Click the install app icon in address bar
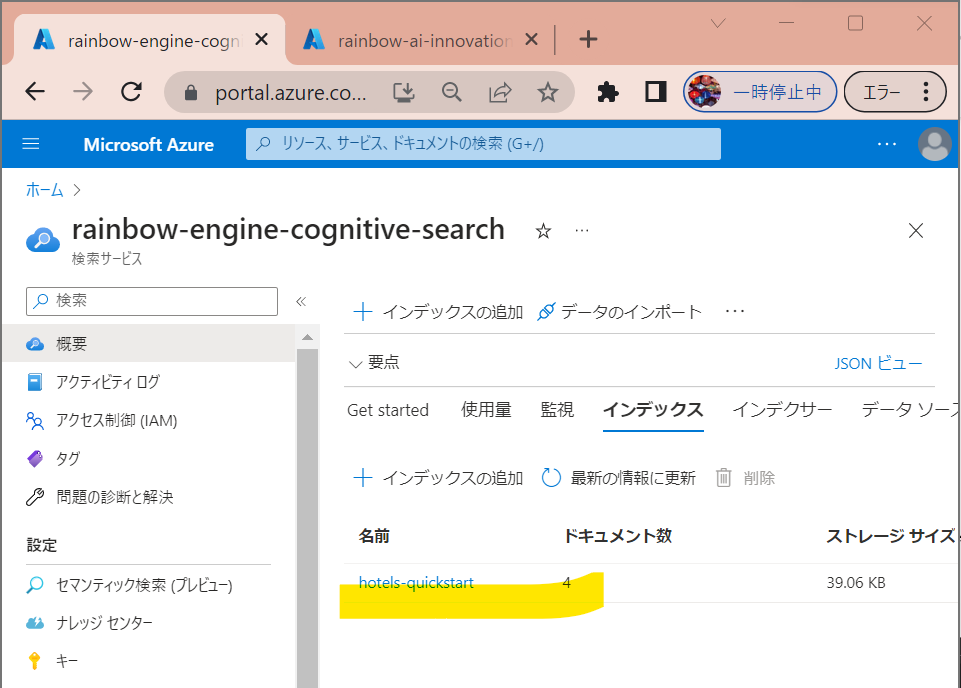 (403, 93)
